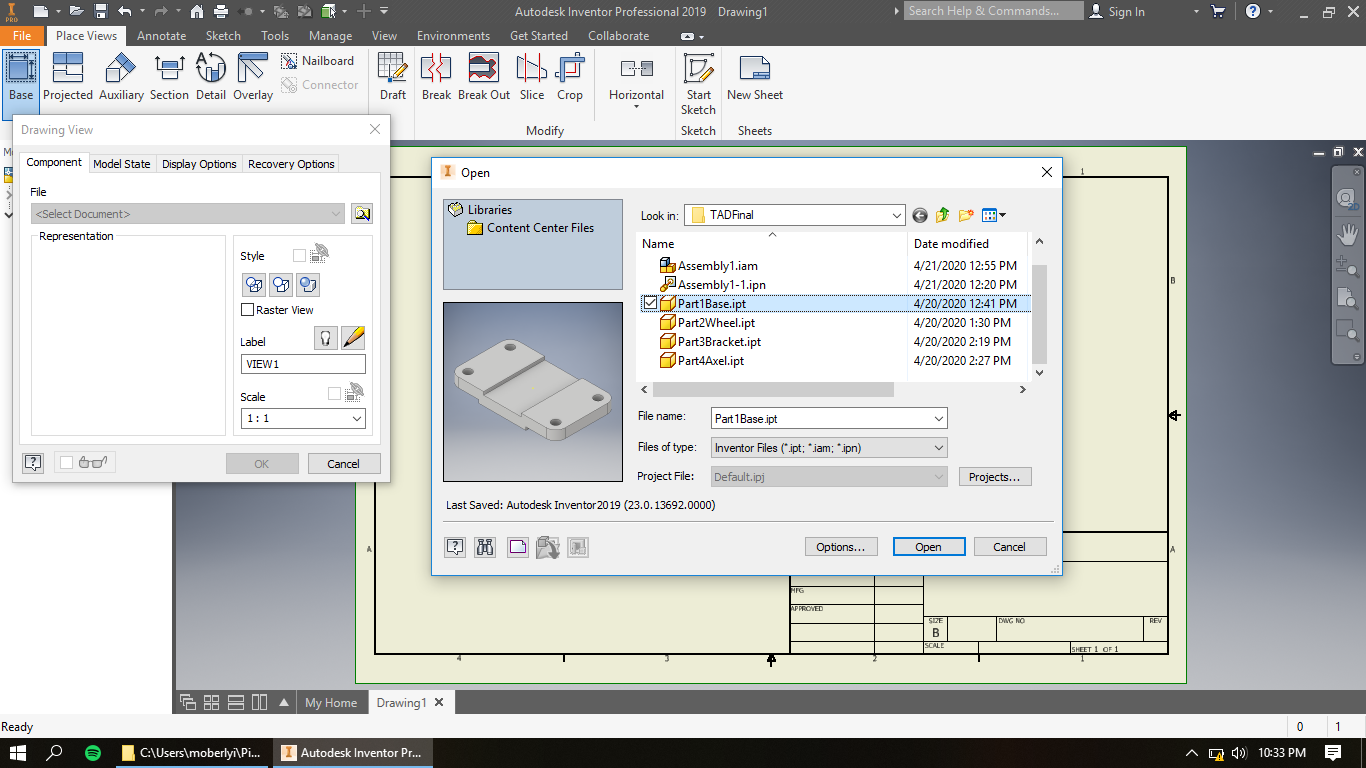Viewport: 1366px width, 768px height.
Task: Go back with the arrow beside Look in
Action: coord(920,215)
